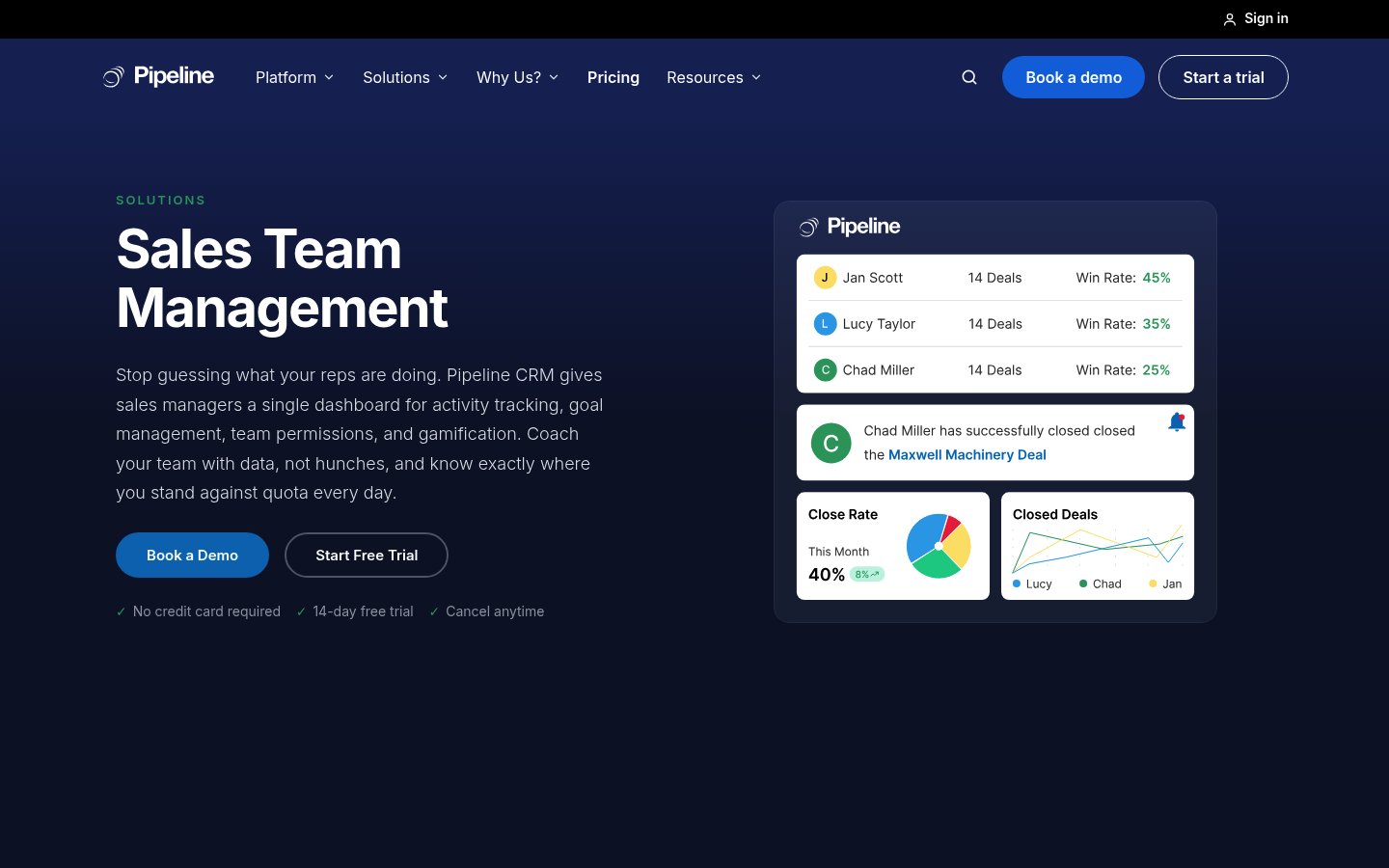Screen dimensions: 1389x868
Task: Click the Pipeline logo in the navbar
Action: pyautogui.click(x=159, y=76)
